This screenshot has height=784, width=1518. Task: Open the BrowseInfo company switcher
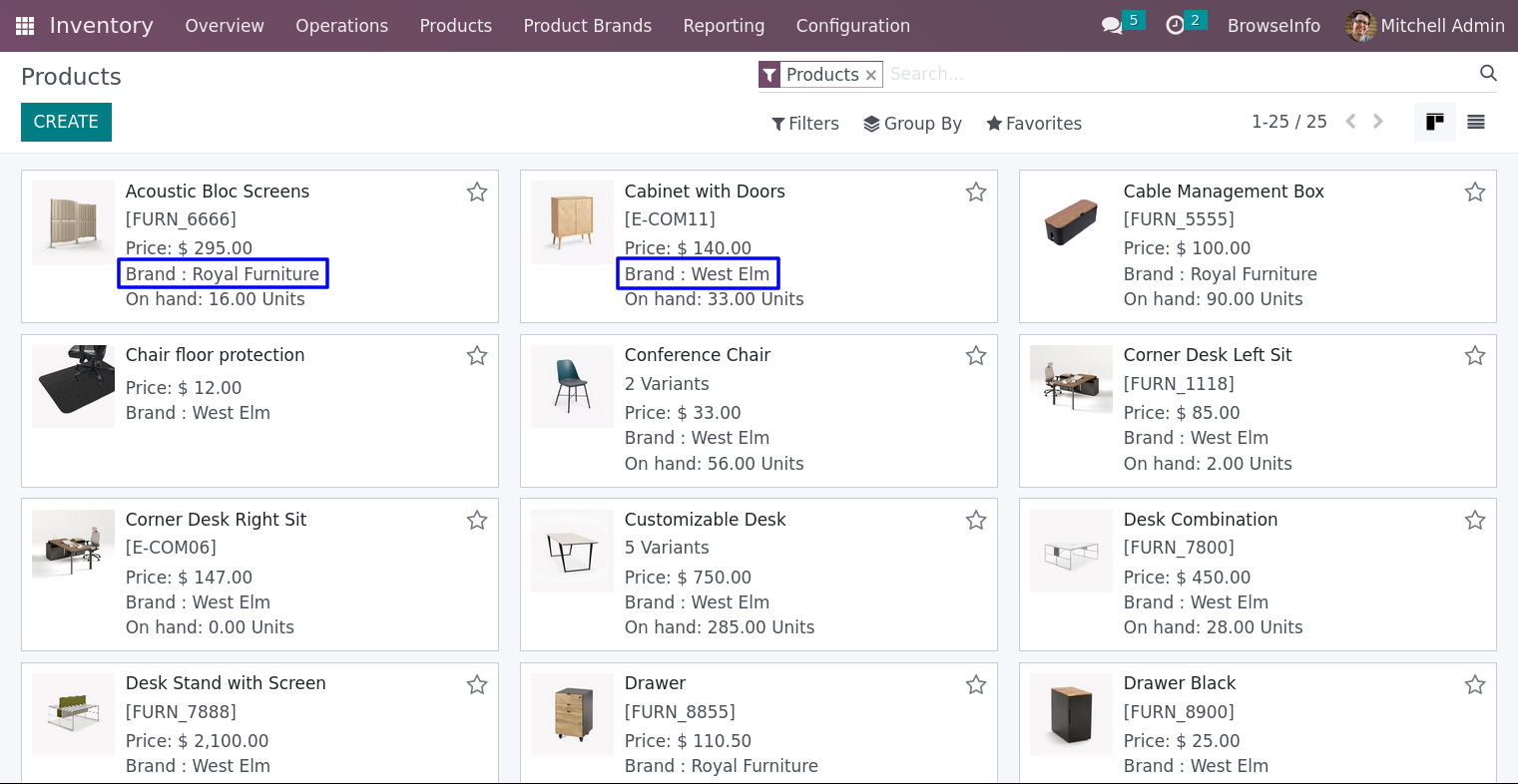[1273, 26]
